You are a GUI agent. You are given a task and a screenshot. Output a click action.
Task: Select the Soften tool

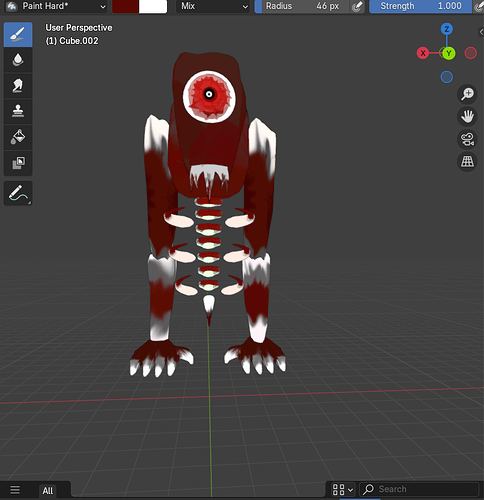click(18, 60)
